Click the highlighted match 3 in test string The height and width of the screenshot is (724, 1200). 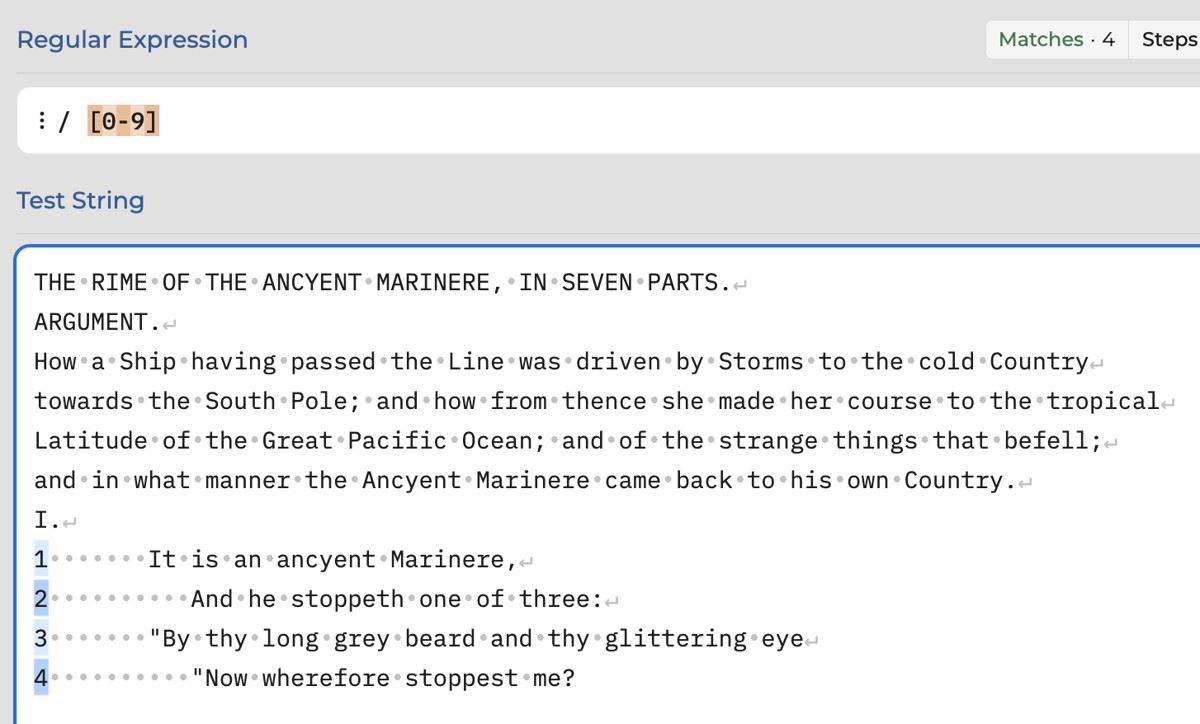pos(41,638)
